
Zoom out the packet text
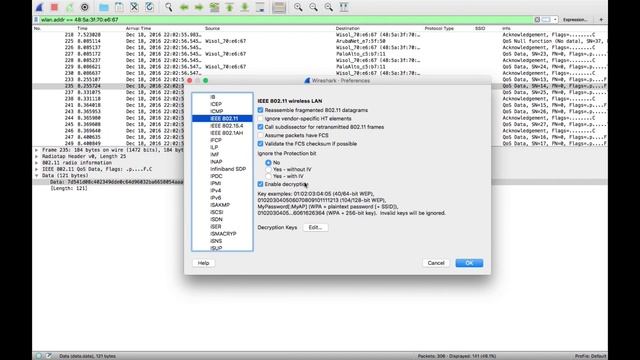pyautogui.click(x=313, y=7)
